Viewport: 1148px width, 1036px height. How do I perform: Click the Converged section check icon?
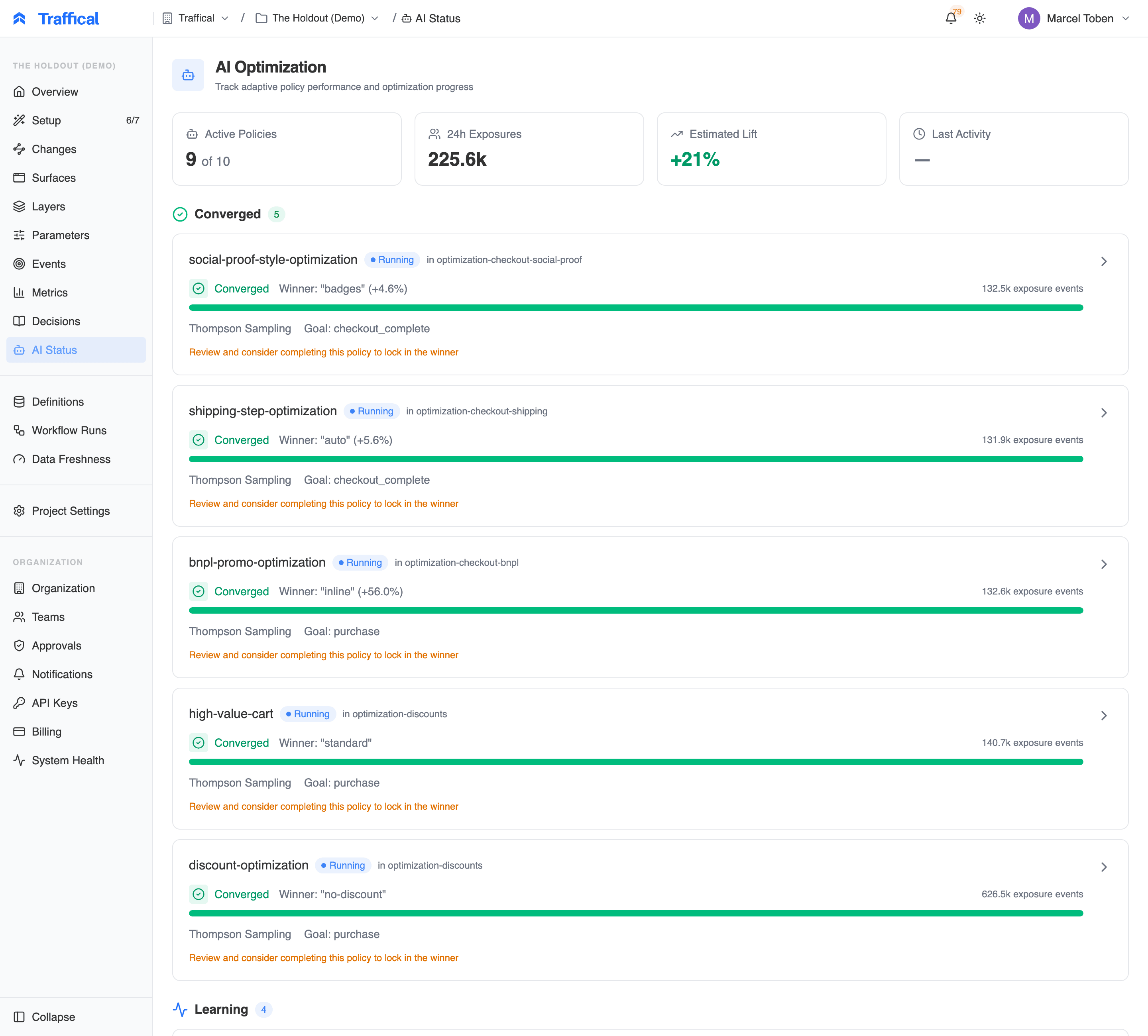(180, 214)
